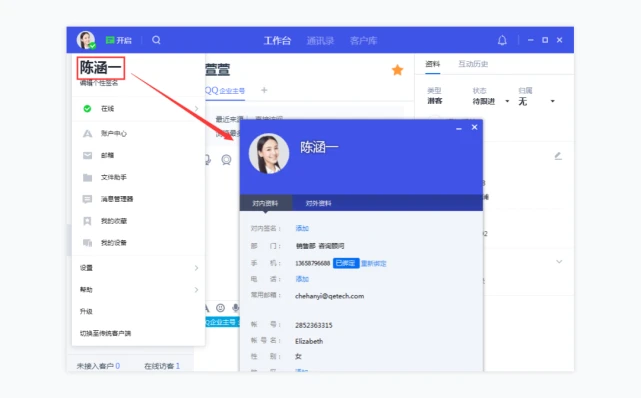
Task: Click the plus icon beside QQ企业主号 tab
Action: 264,90
